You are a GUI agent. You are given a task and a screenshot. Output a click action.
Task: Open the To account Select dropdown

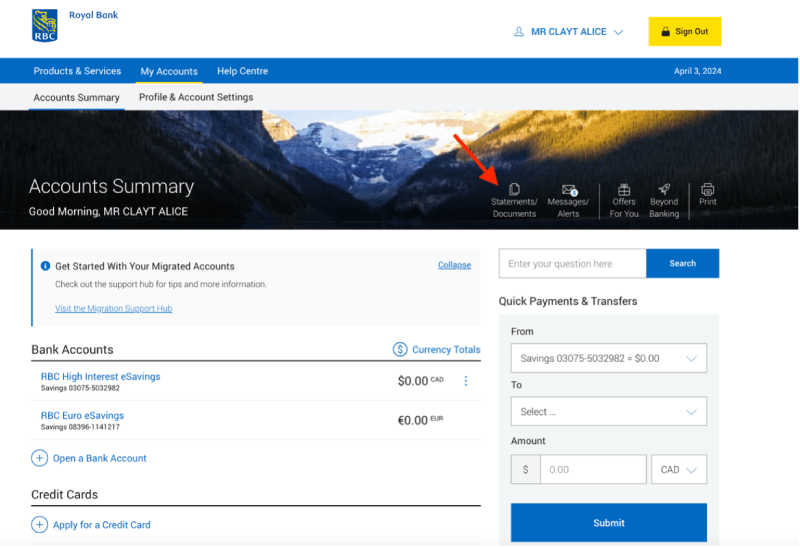[x=608, y=411]
